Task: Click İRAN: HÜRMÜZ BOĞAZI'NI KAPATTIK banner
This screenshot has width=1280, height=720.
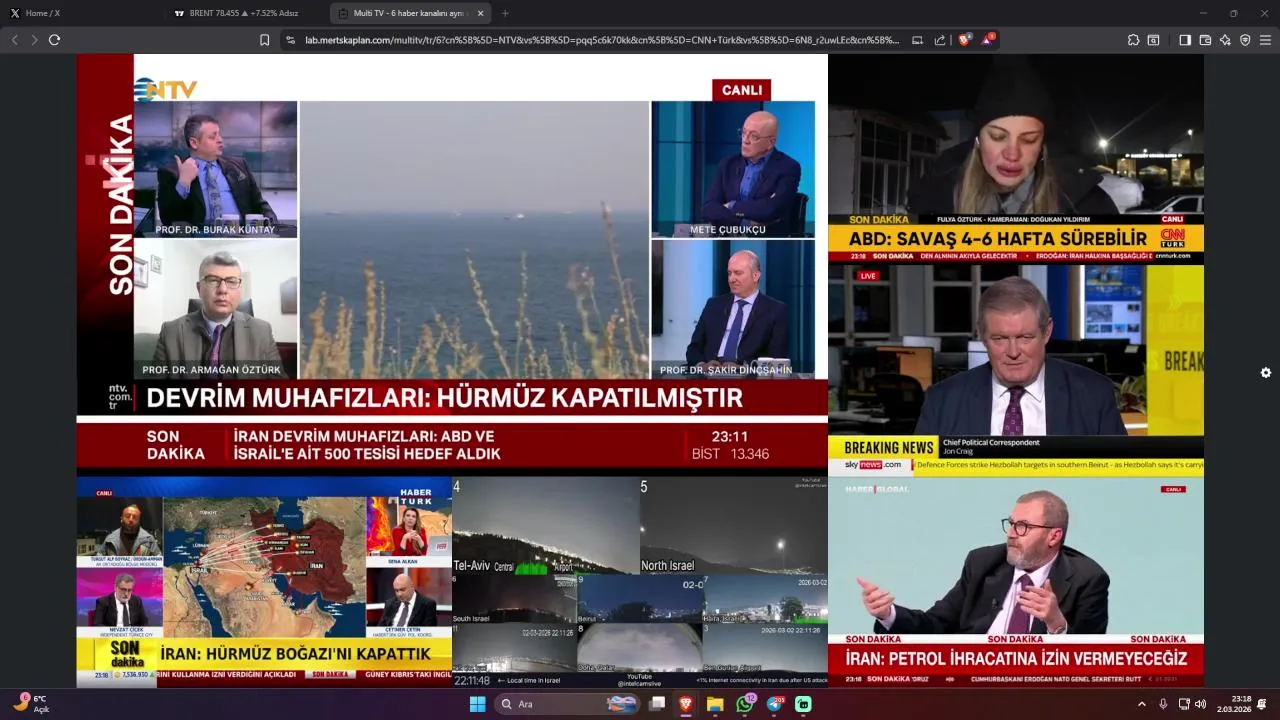Action: 295,654
